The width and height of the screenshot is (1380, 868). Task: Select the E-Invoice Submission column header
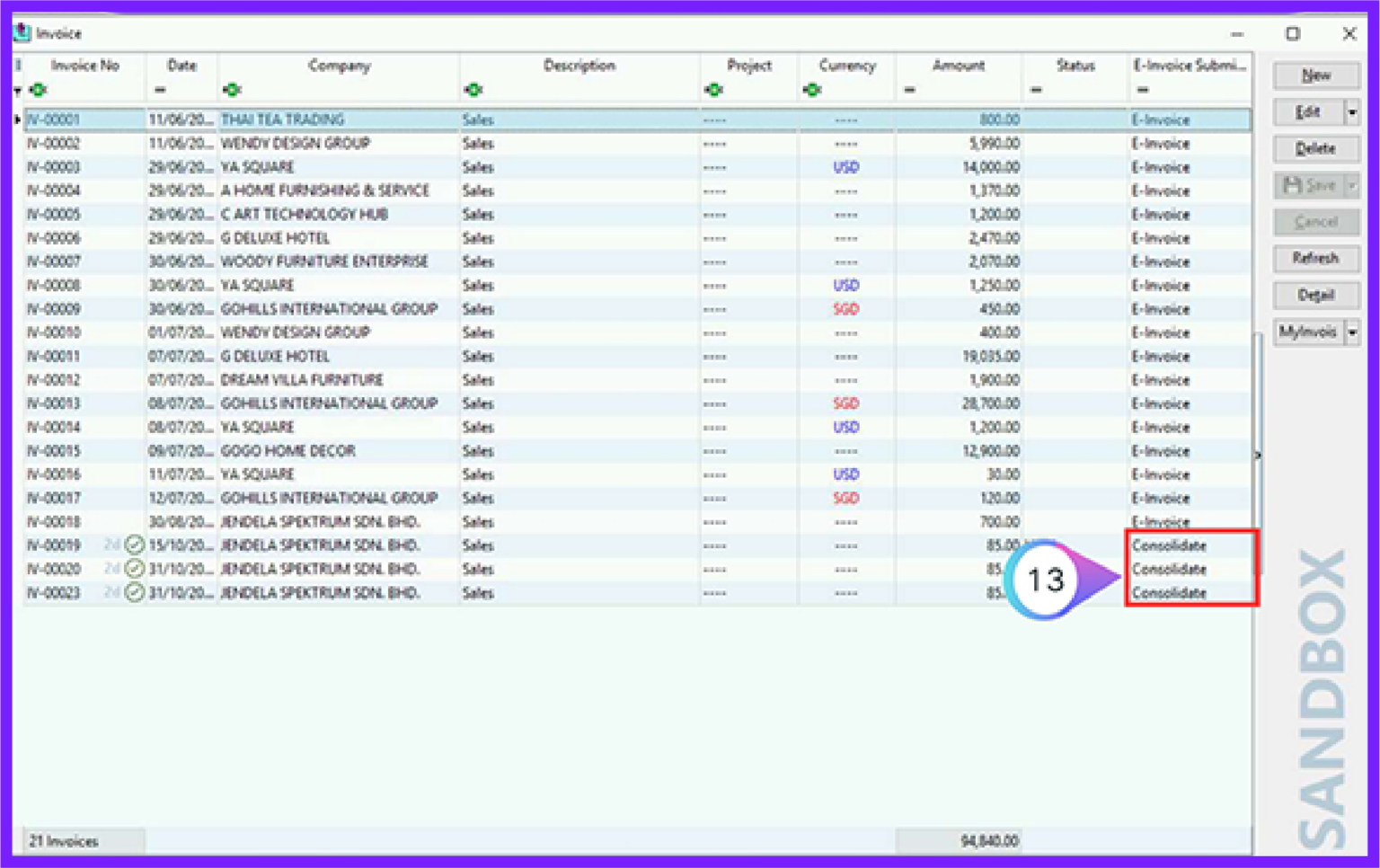pyautogui.click(x=1188, y=65)
